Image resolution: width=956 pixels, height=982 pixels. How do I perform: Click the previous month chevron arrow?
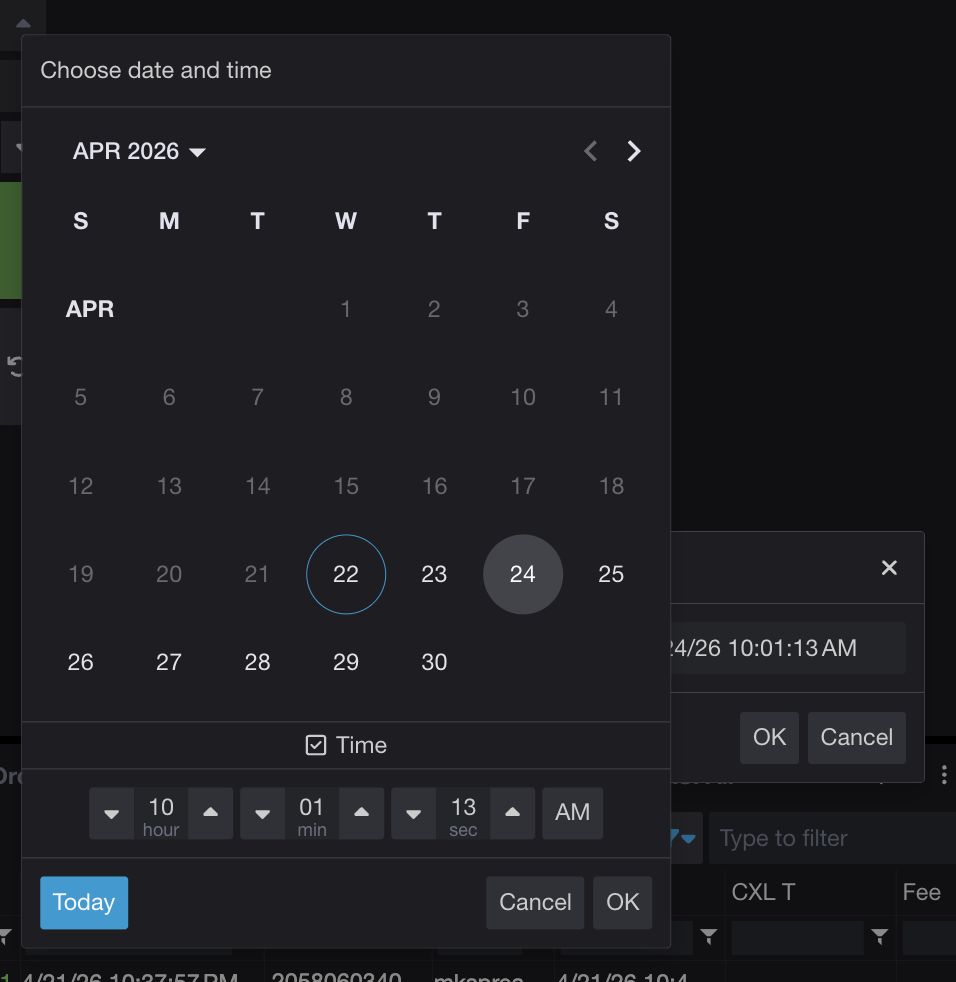(x=590, y=151)
